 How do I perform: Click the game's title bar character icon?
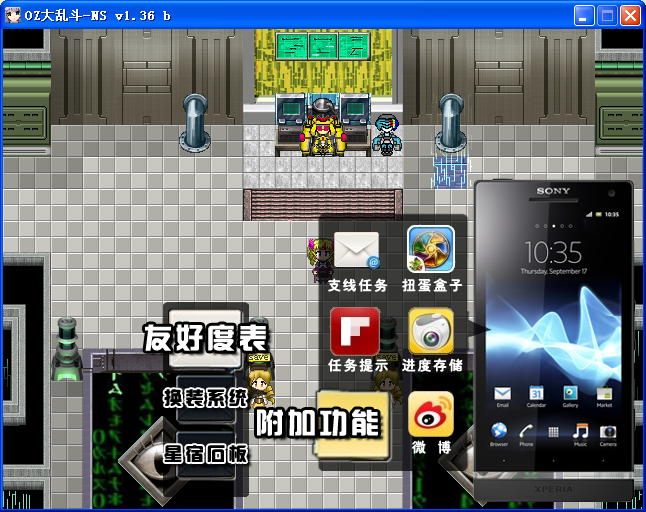coord(12,15)
